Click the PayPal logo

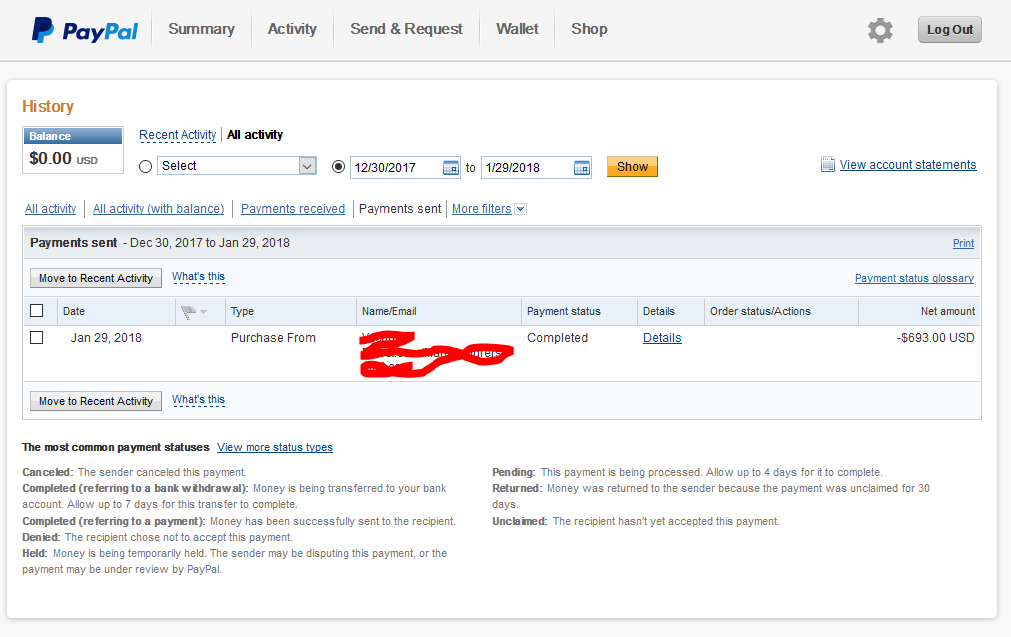tap(84, 30)
